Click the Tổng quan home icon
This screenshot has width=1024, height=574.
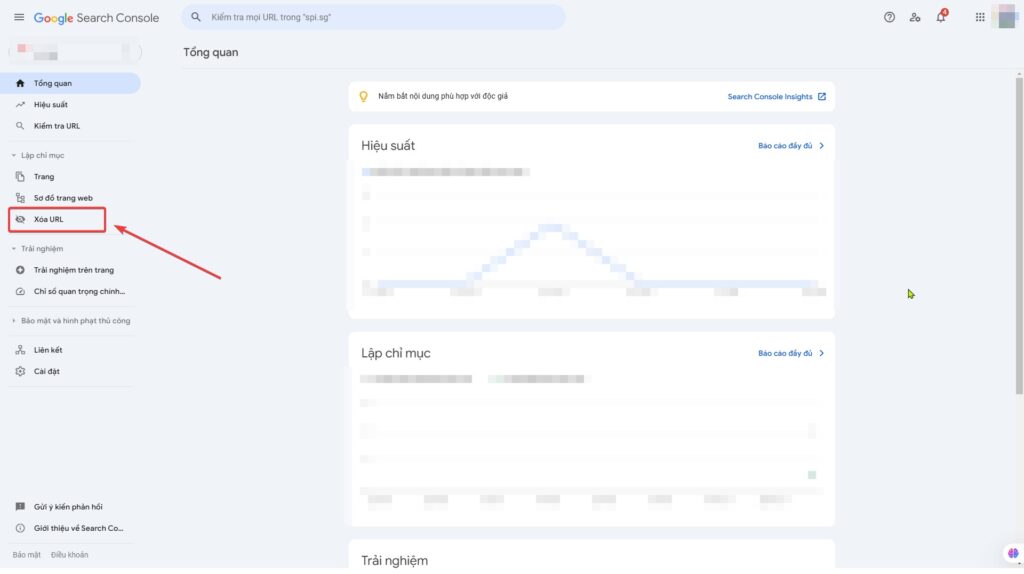20,84
